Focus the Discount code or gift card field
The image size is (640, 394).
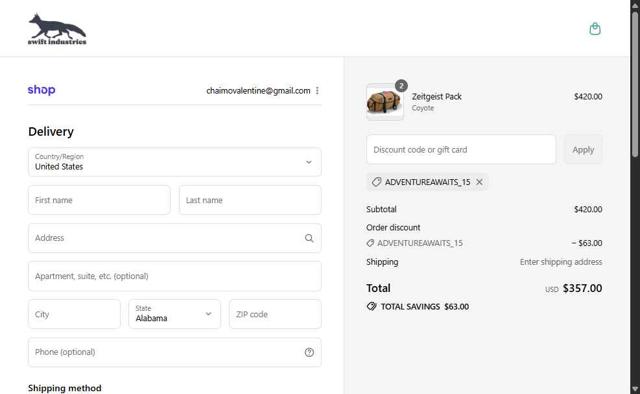(461, 149)
